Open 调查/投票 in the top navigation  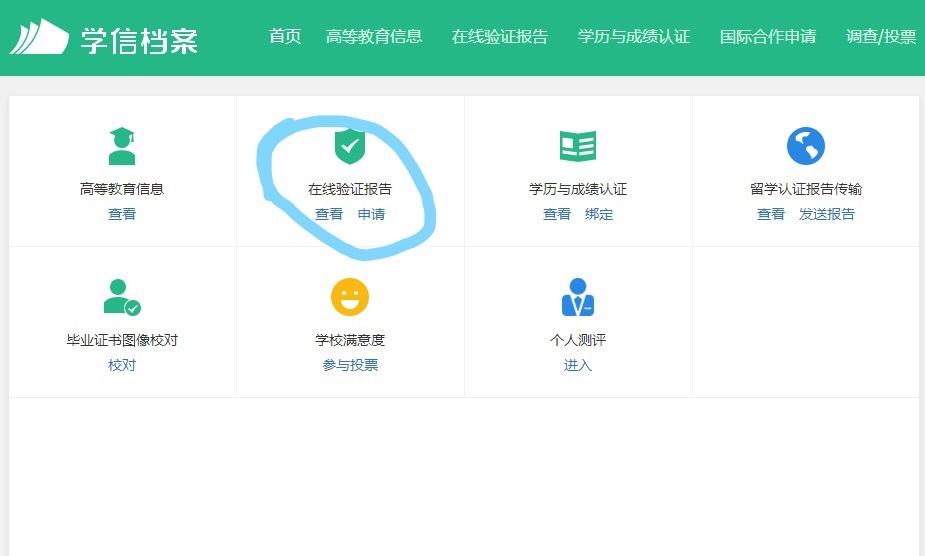coord(881,37)
